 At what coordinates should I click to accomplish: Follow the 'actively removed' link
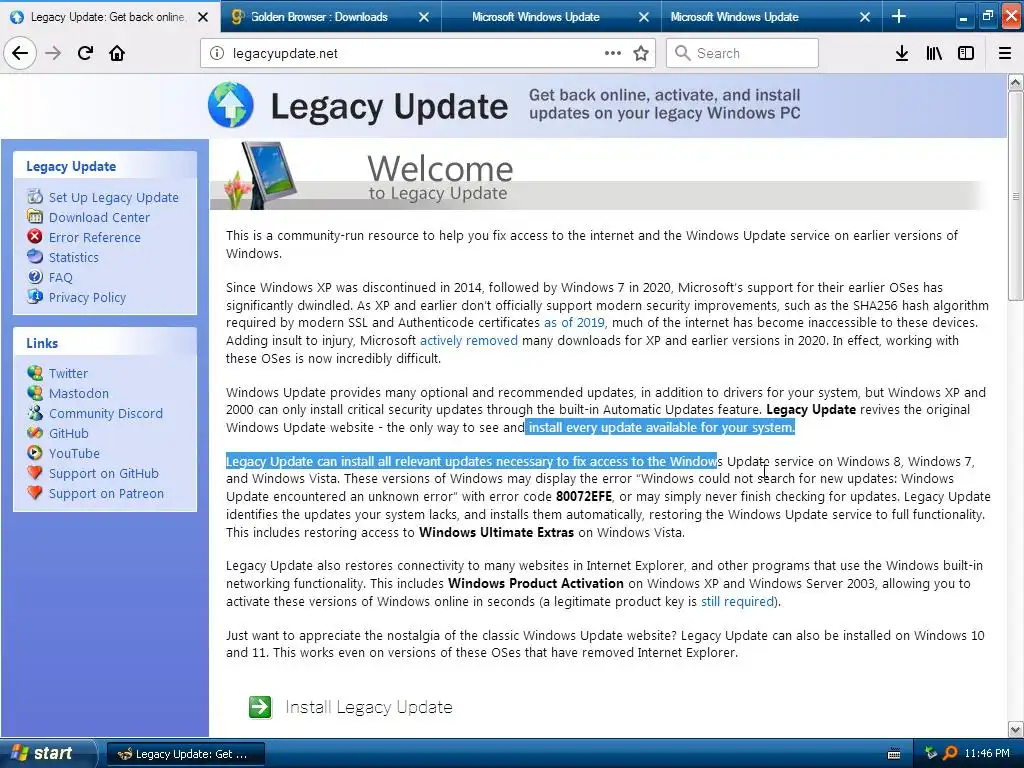coord(469,340)
